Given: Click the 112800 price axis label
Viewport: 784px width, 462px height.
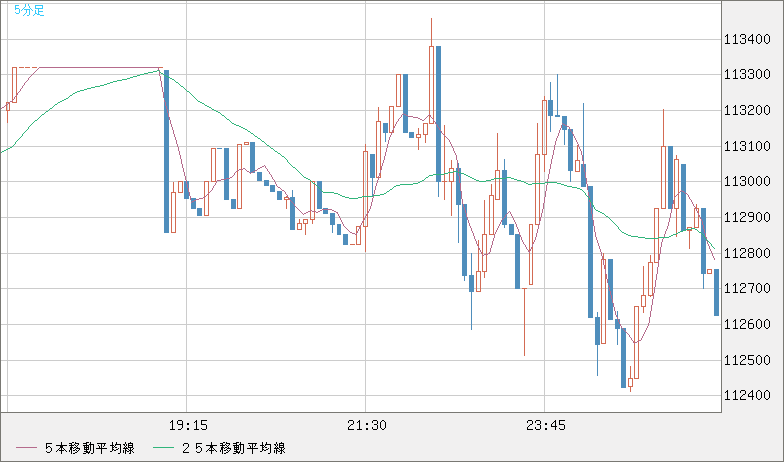Looking at the screenshot, I should pyautogui.click(x=747, y=253).
